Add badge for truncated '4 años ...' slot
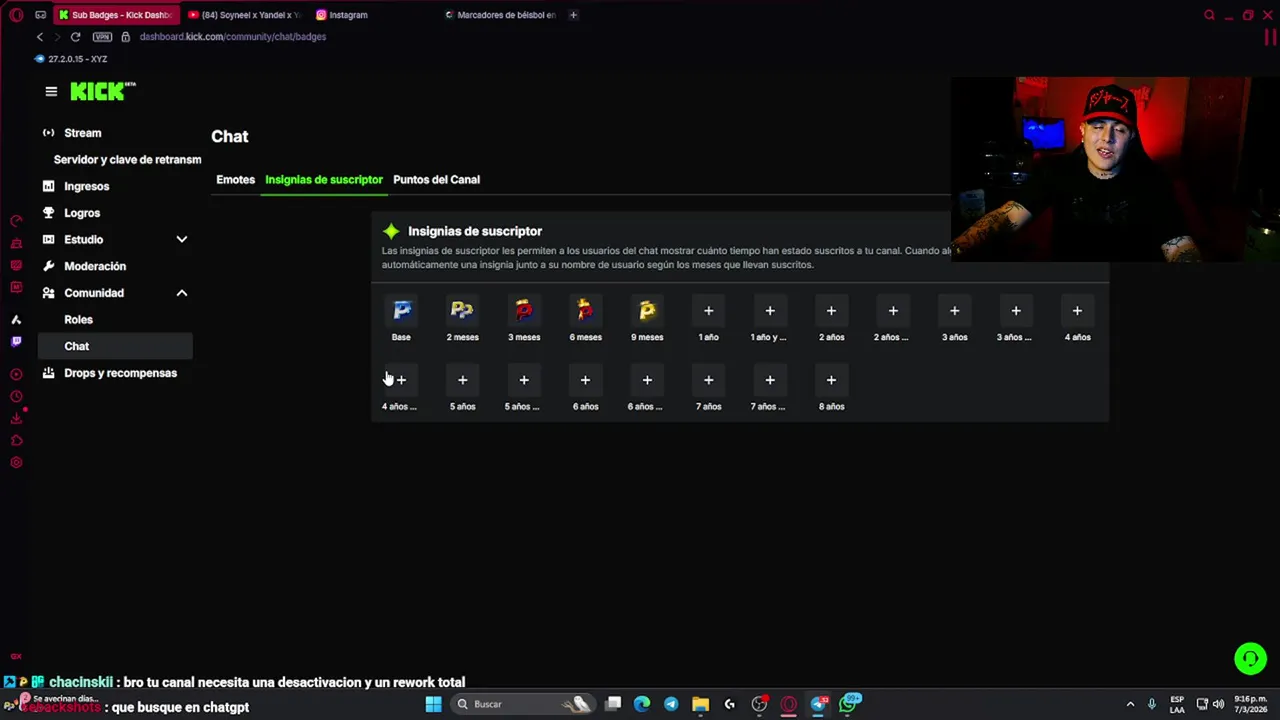The width and height of the screenshot is (1280, 720). pyautogui.click(x=401, y=380)
